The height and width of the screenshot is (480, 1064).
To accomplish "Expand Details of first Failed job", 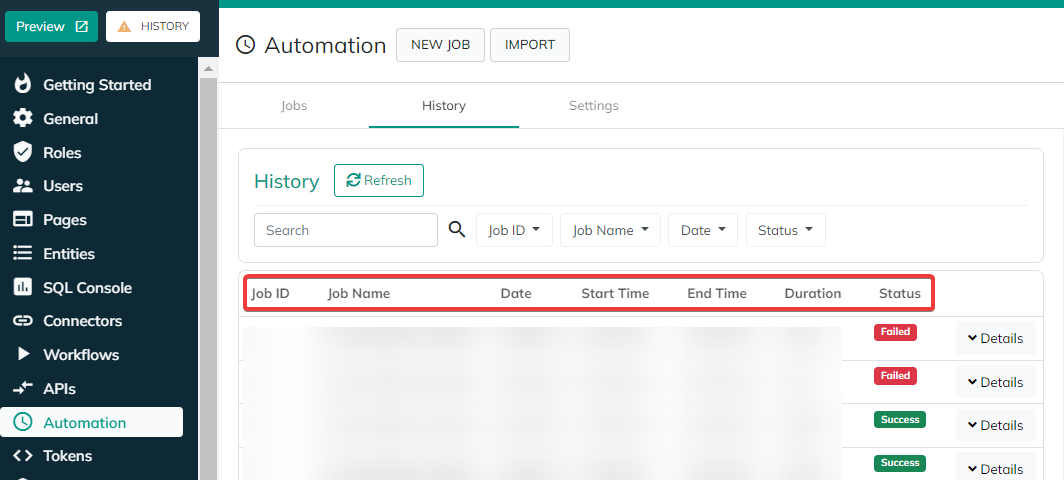I will 995,338.
